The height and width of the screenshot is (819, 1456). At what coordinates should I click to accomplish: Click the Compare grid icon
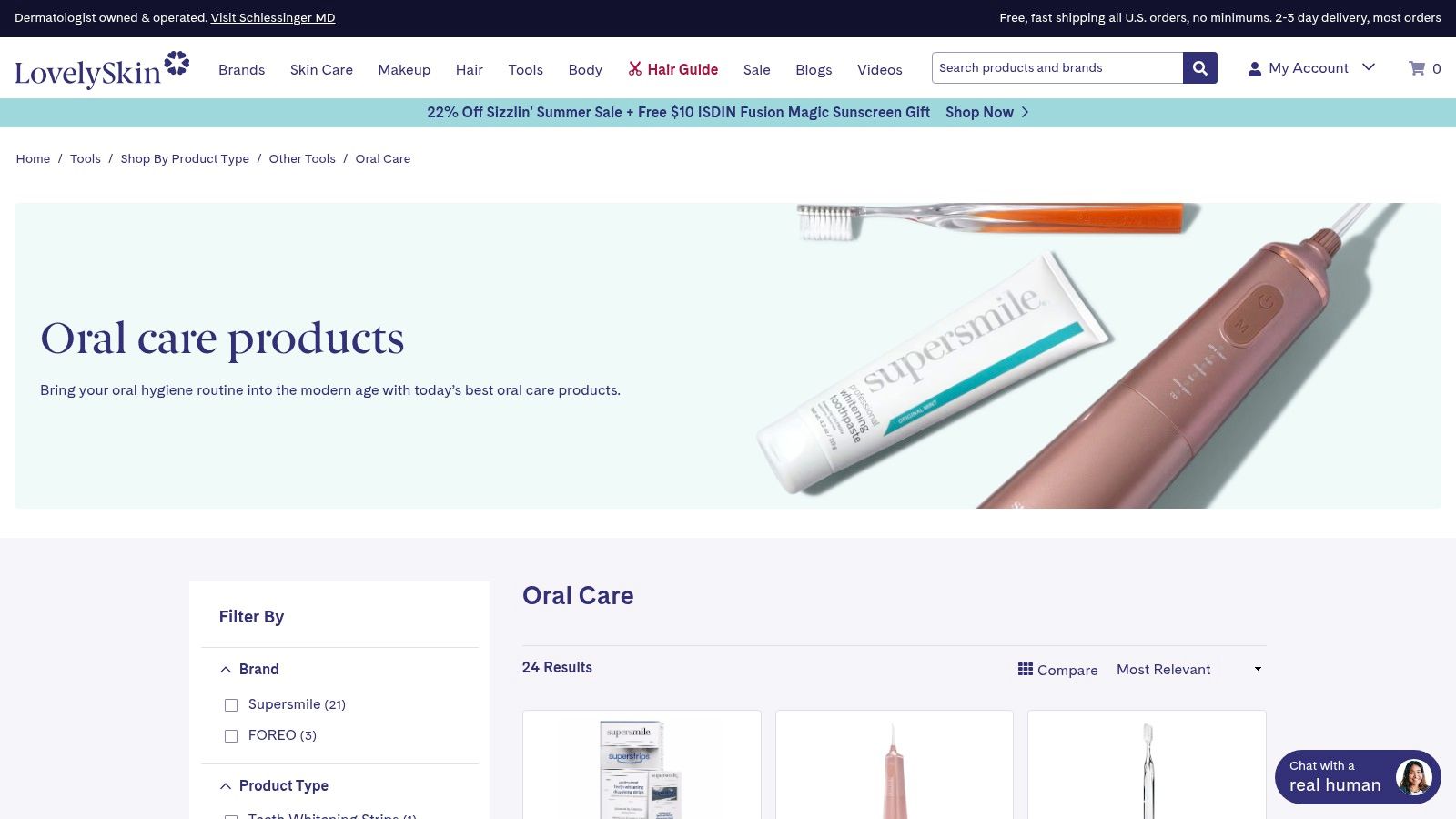(x=1026, y=669)
